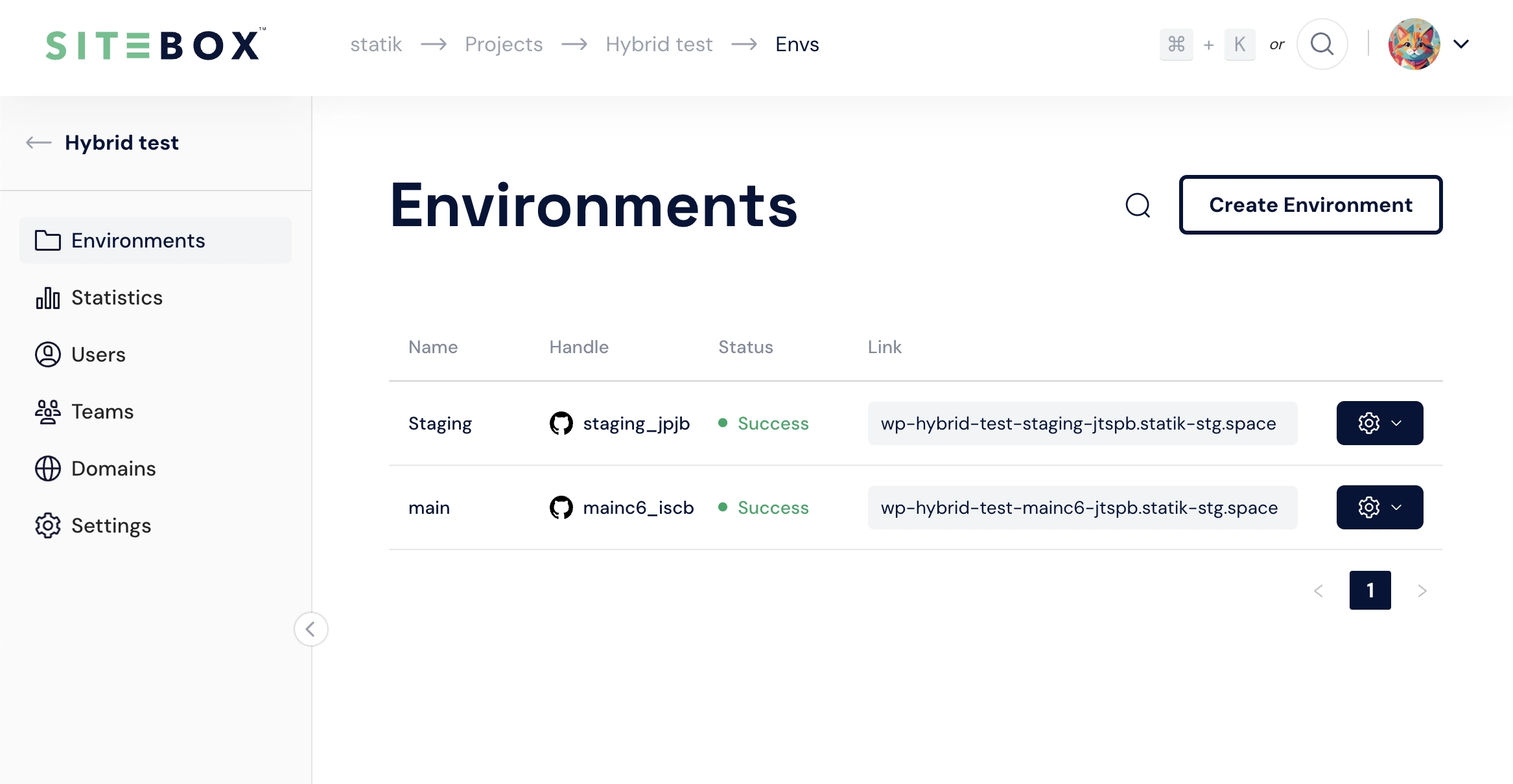Screen dimensions: 1513x784
Task: Click the Environments sidebar icon
Action: coord(47,240)
